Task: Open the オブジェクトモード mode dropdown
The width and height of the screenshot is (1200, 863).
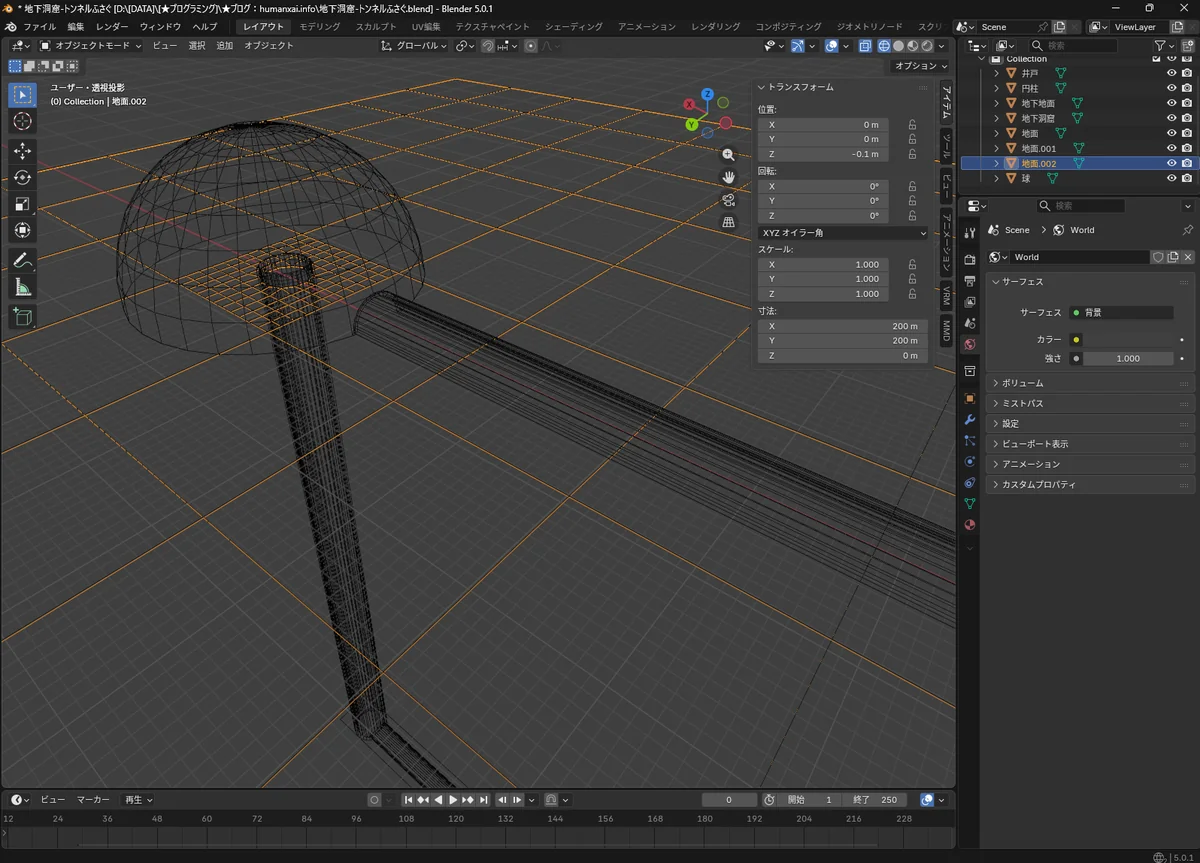Action: point(91,46)
